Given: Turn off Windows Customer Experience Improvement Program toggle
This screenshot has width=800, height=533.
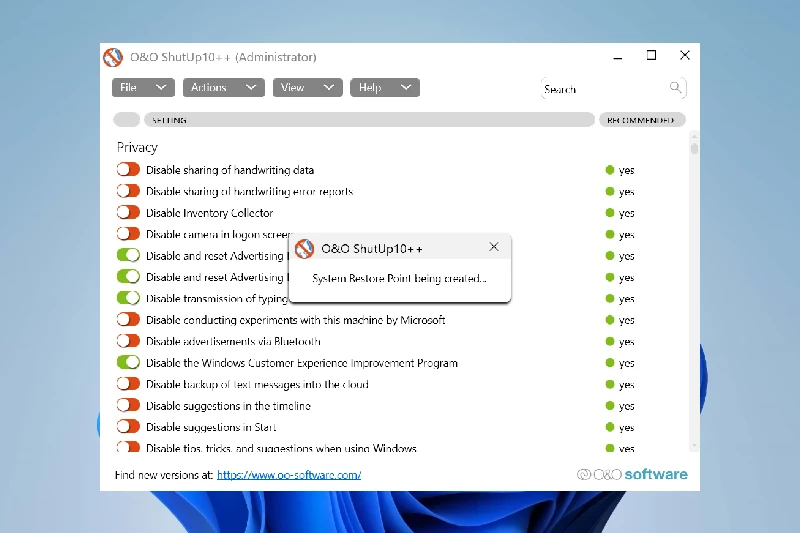Looking at the screenshot, I should (128, 363).
